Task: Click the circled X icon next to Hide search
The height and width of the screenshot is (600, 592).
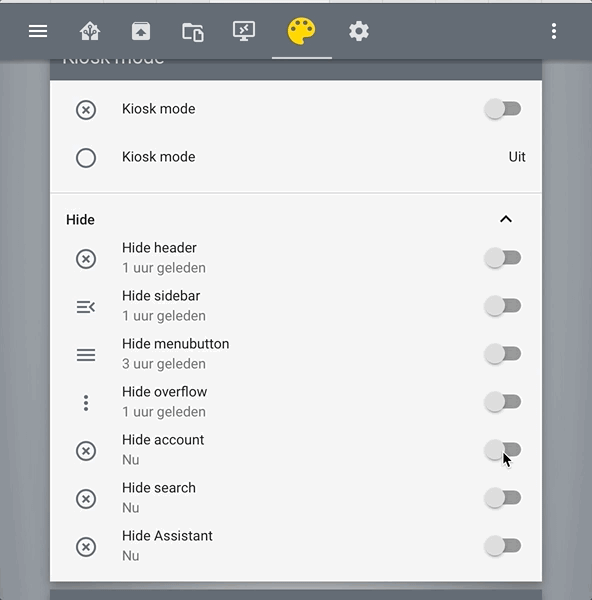Action: (x=86, y=499)
